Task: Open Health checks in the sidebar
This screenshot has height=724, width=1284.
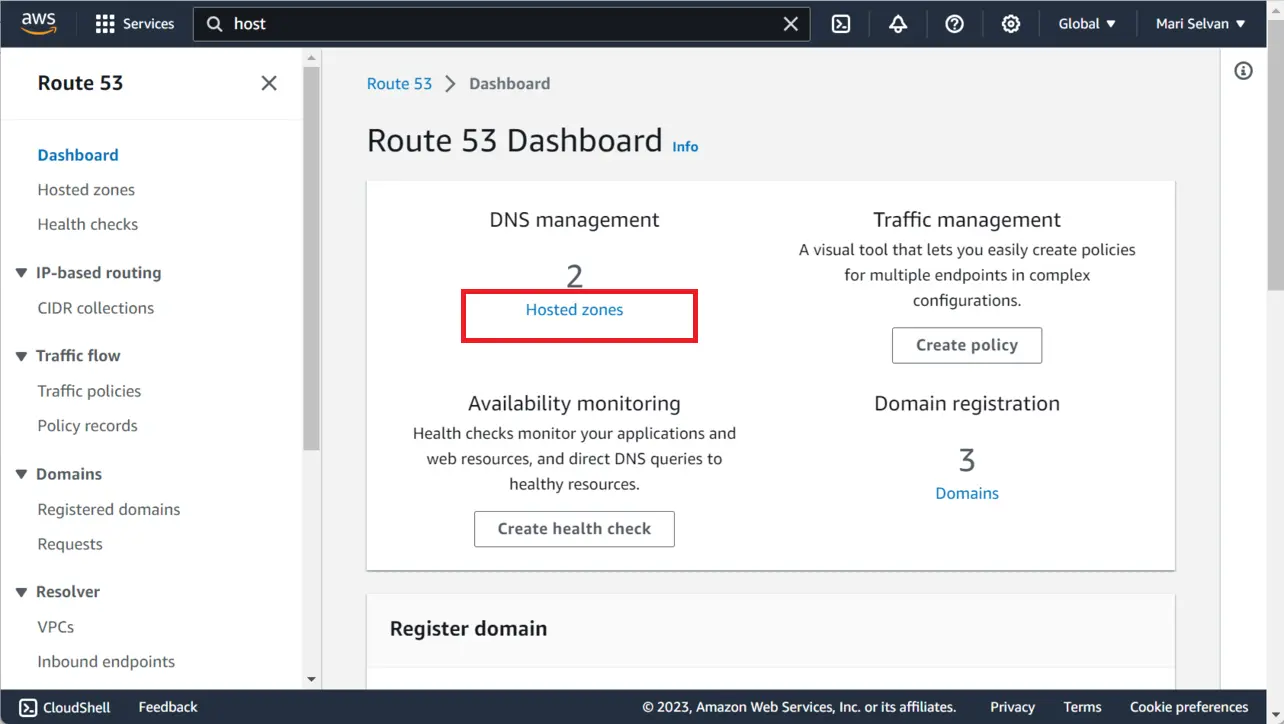Action: (88, 224)
